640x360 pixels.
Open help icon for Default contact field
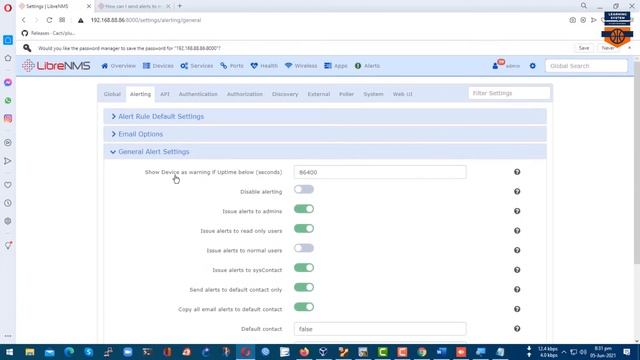point(517,329)
